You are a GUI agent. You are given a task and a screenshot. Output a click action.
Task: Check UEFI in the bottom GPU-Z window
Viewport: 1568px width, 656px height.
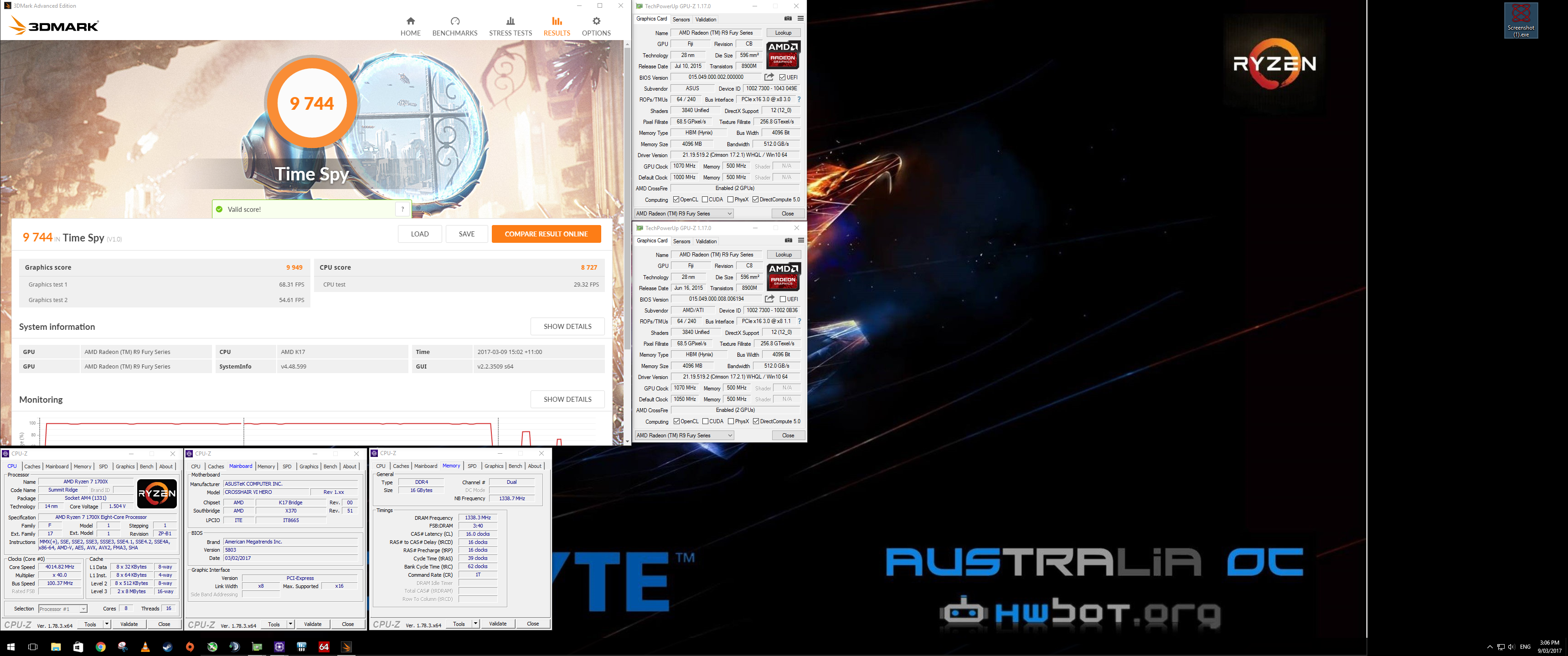tap(783, 299)
